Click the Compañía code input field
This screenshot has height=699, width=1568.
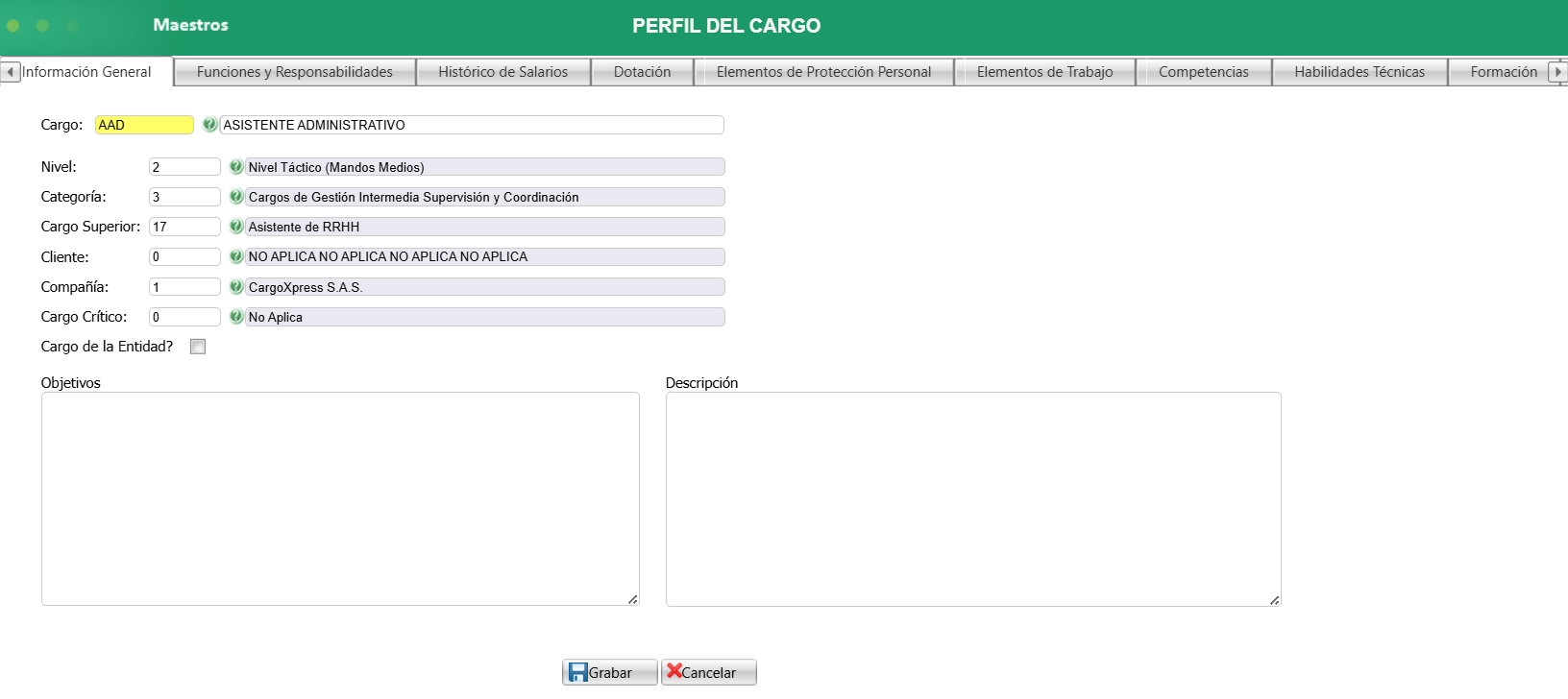point(184,287)
